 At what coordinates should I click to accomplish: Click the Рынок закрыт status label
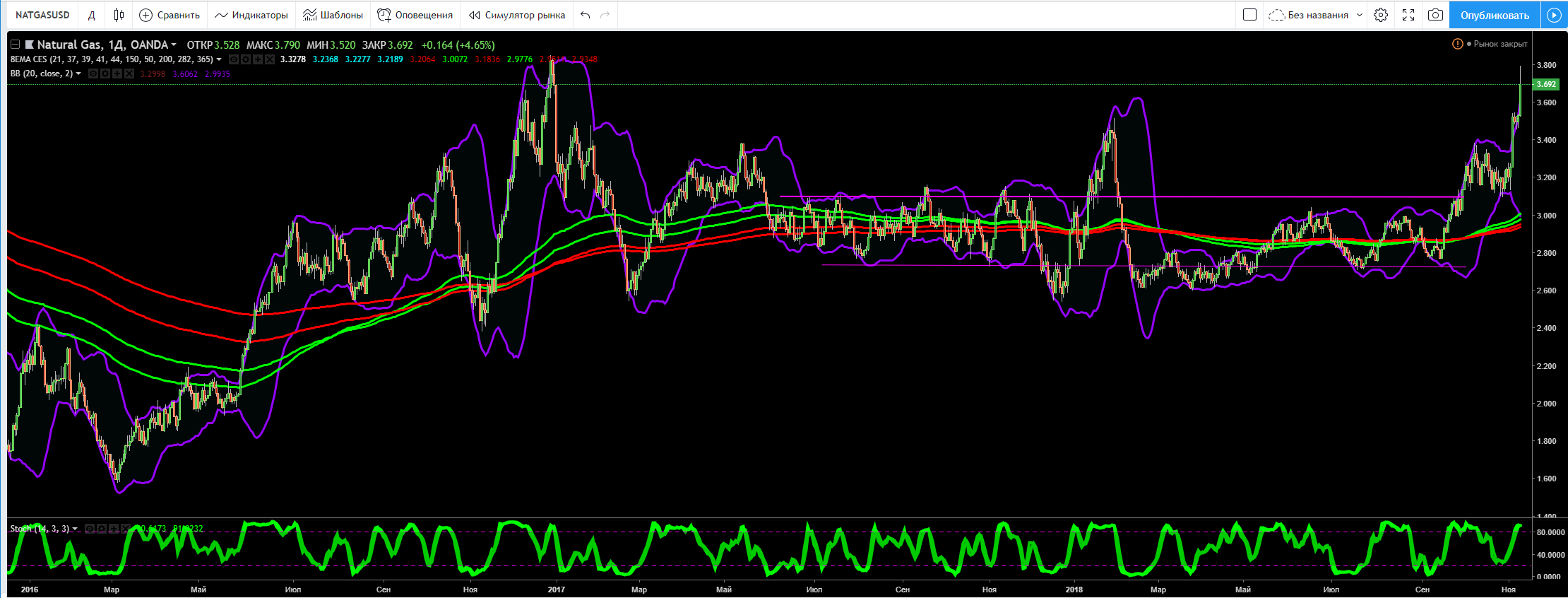1500,44
